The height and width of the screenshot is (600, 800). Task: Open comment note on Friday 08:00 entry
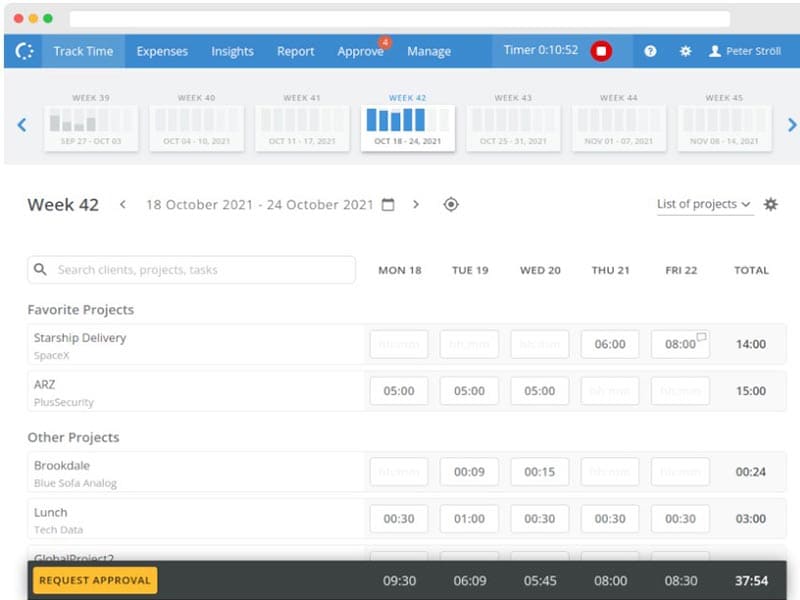tap(702, 336)
